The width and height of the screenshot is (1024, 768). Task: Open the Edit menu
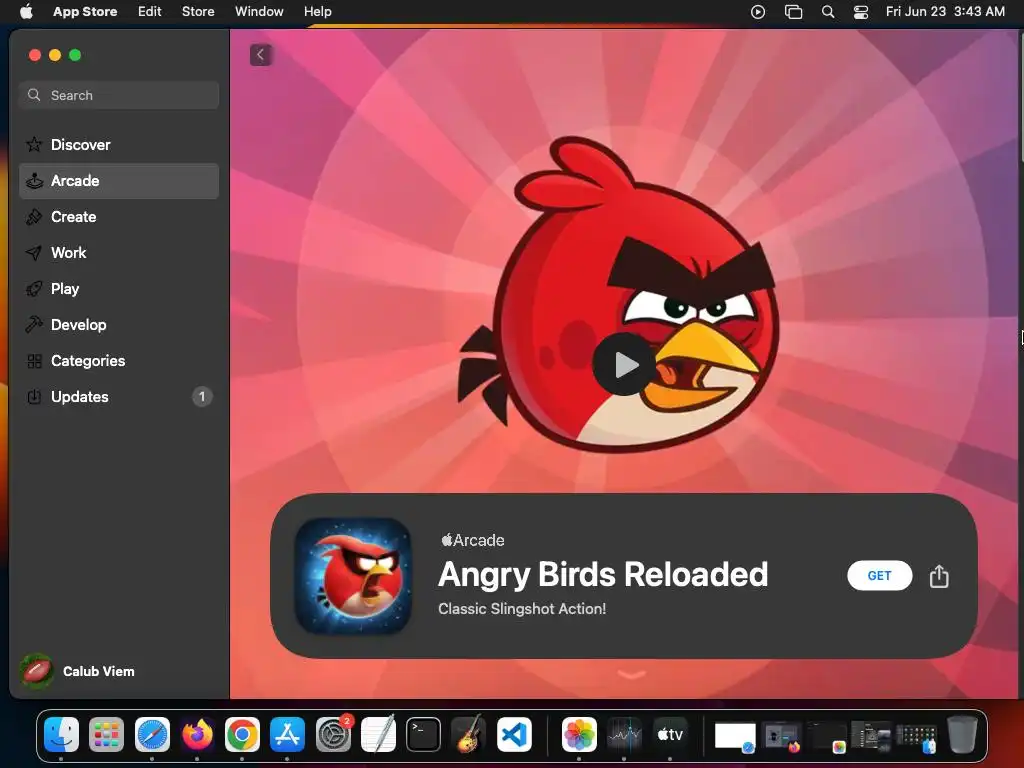tap(150, 12)
